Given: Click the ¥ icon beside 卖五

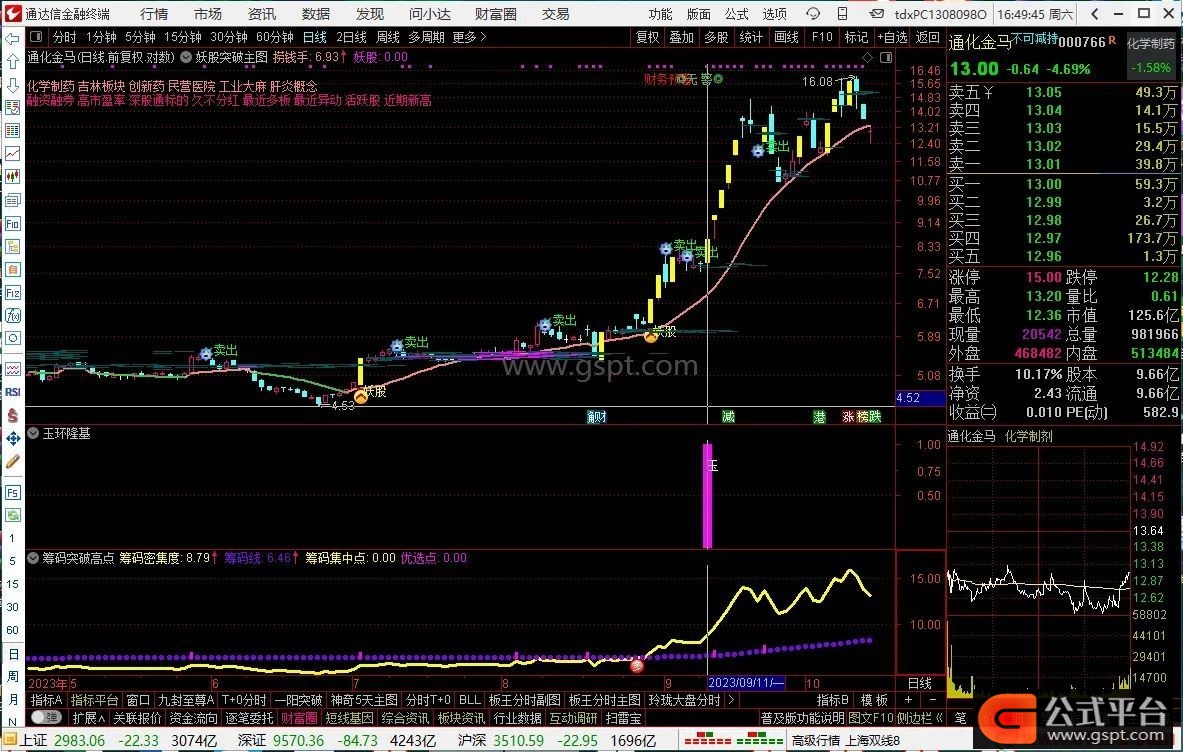Looking at the screenshot, I should coord(988,93).
